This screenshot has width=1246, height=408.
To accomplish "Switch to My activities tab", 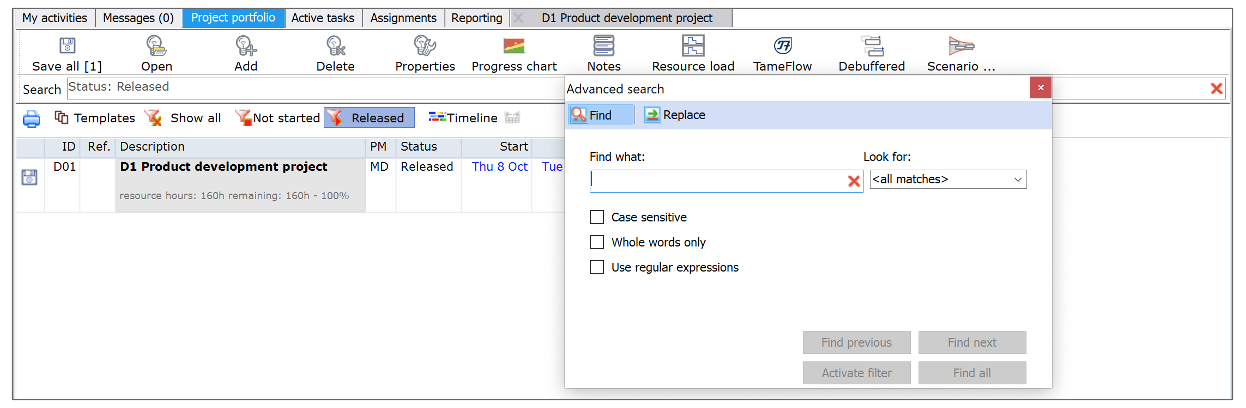I will point(55,18).
